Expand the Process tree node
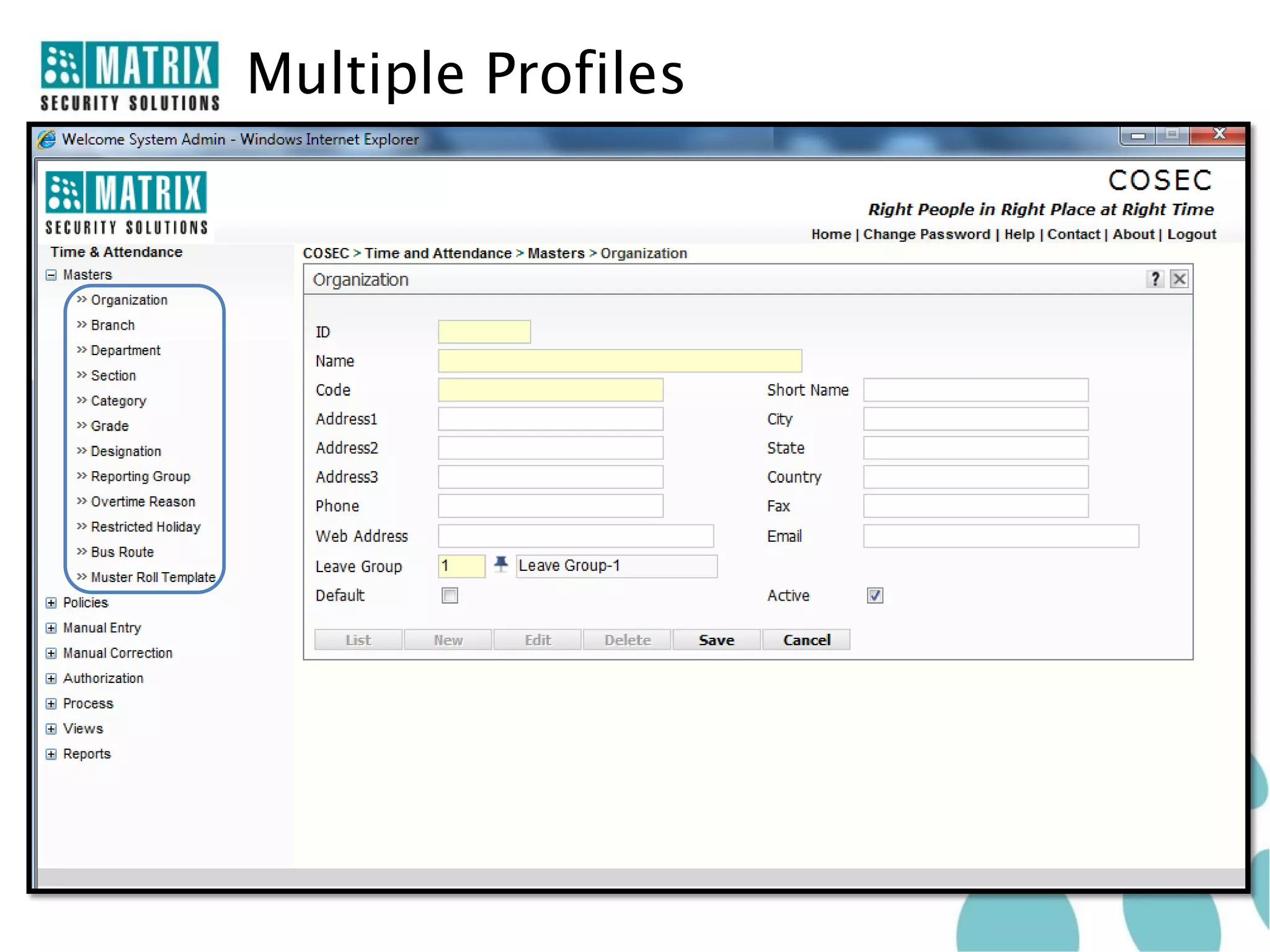 click(x=51, y=703)
